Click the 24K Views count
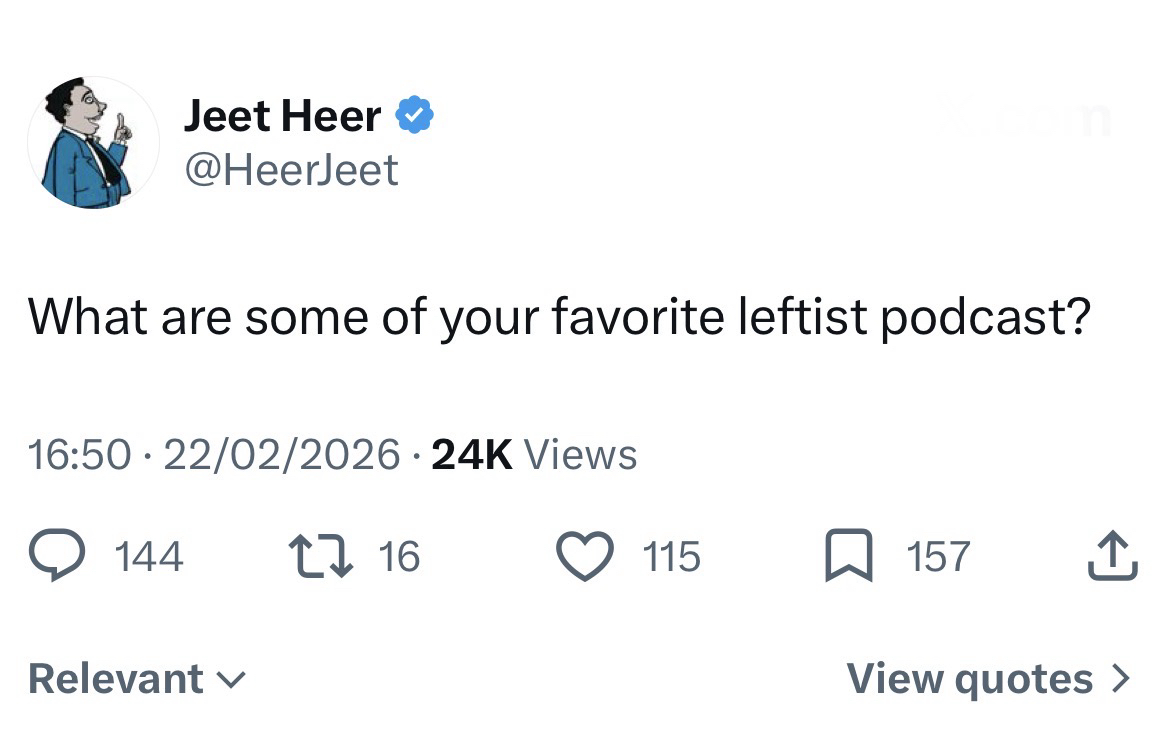The height and width of the screenshot is (741, 1170). (x=534, y=455)
